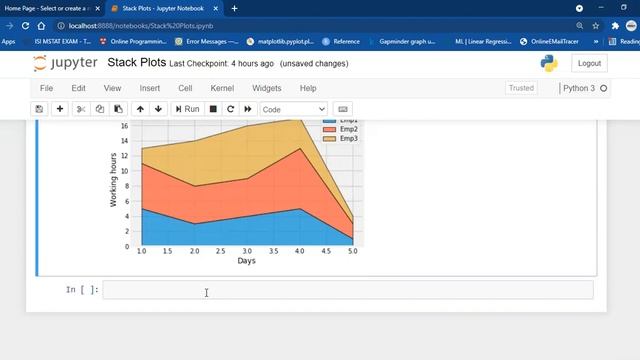Viewport: 640px width, 360px height.
Task: Open the tab search dropdown circle in title bar
Action: [x=579, y=8]
